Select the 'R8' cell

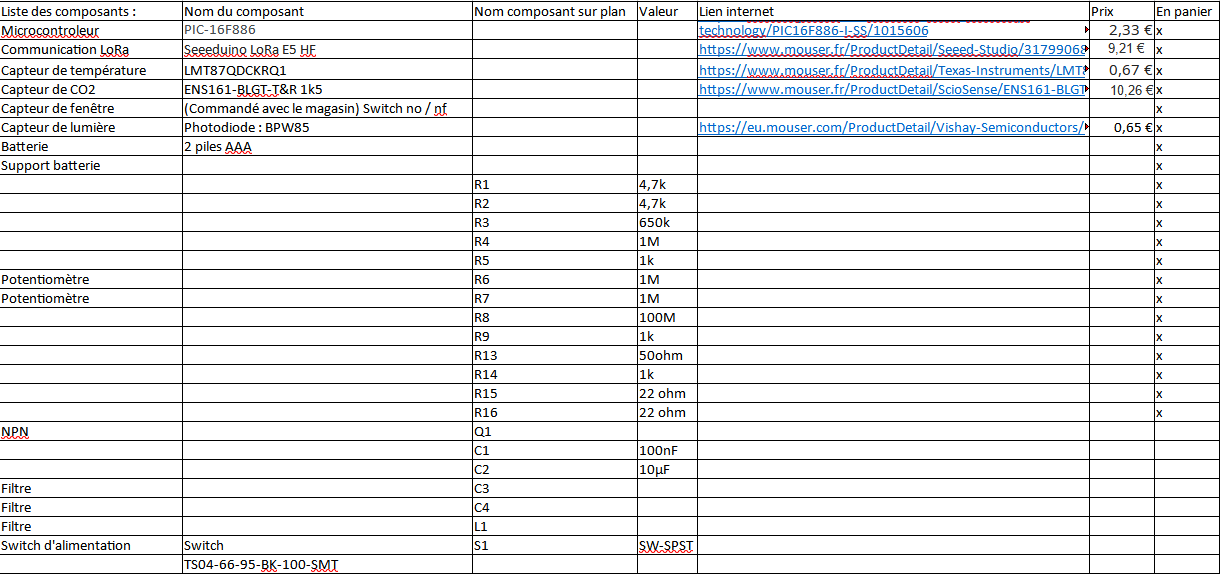tap(554, 317)
